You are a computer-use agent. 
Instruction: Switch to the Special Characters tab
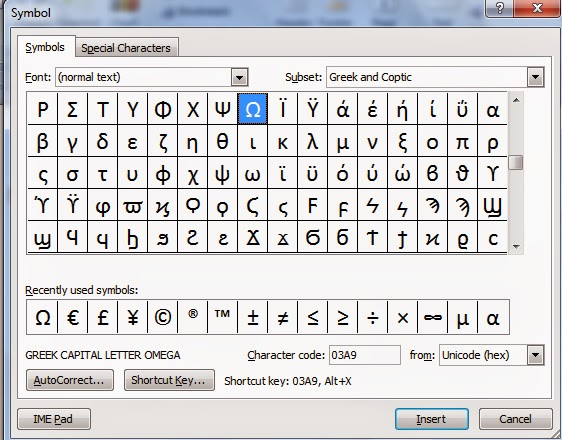[x=127, y=48]
